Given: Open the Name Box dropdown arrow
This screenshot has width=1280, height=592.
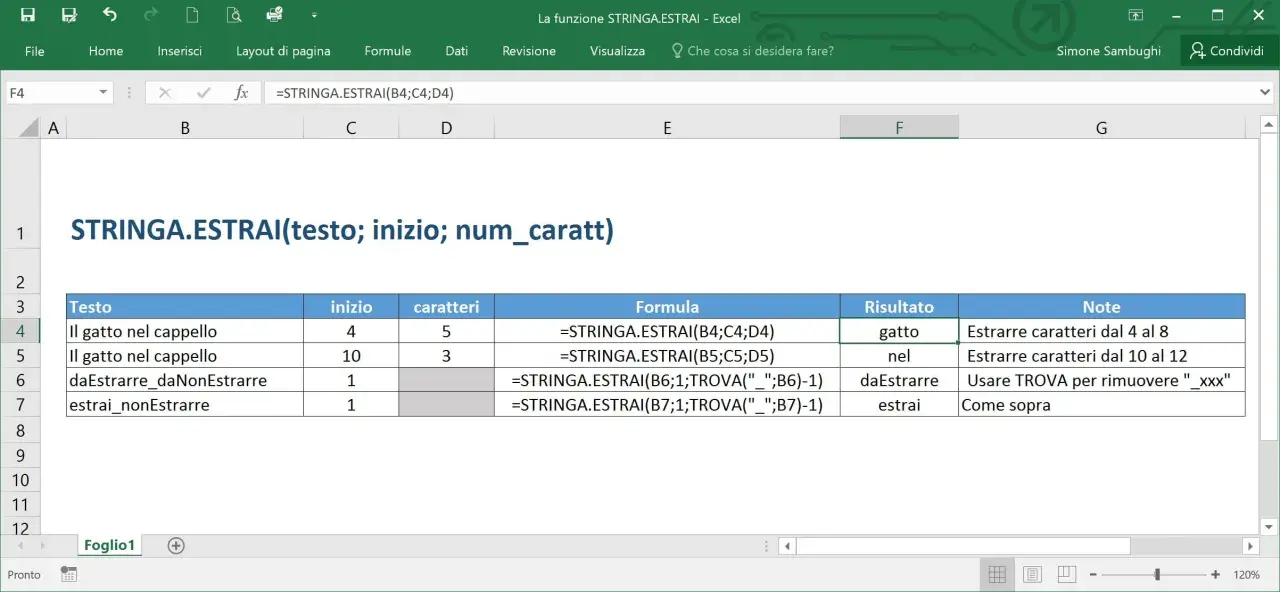Looking at the screenshot, I should pyautogui.click(x=103, y=93).
